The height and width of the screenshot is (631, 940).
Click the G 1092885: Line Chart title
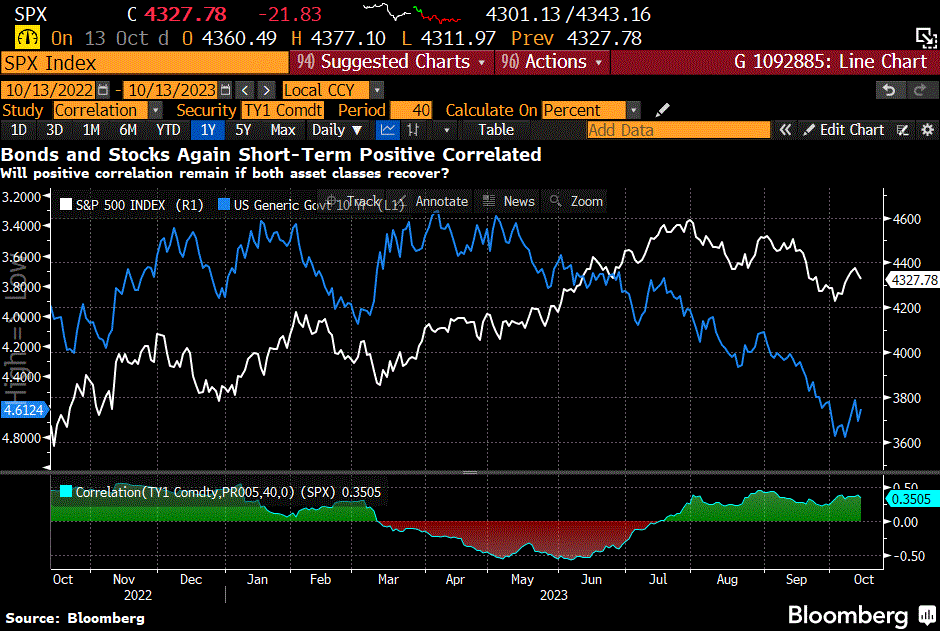pos(830,62)
